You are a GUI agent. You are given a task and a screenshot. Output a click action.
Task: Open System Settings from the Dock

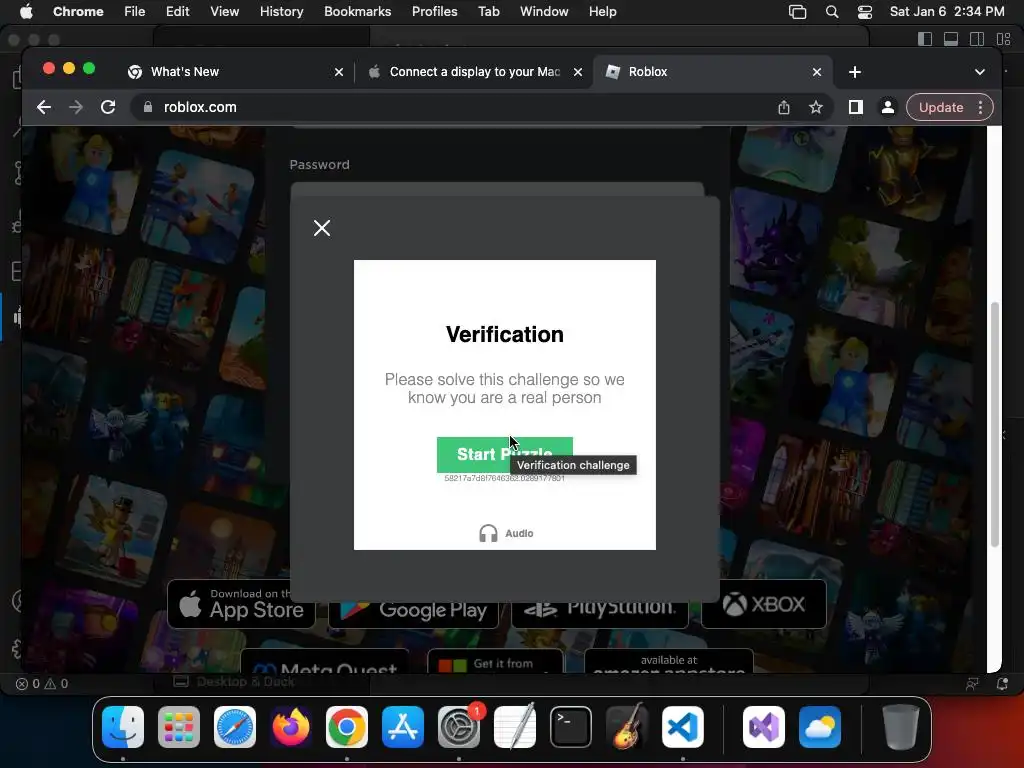(x=458, y=727)
